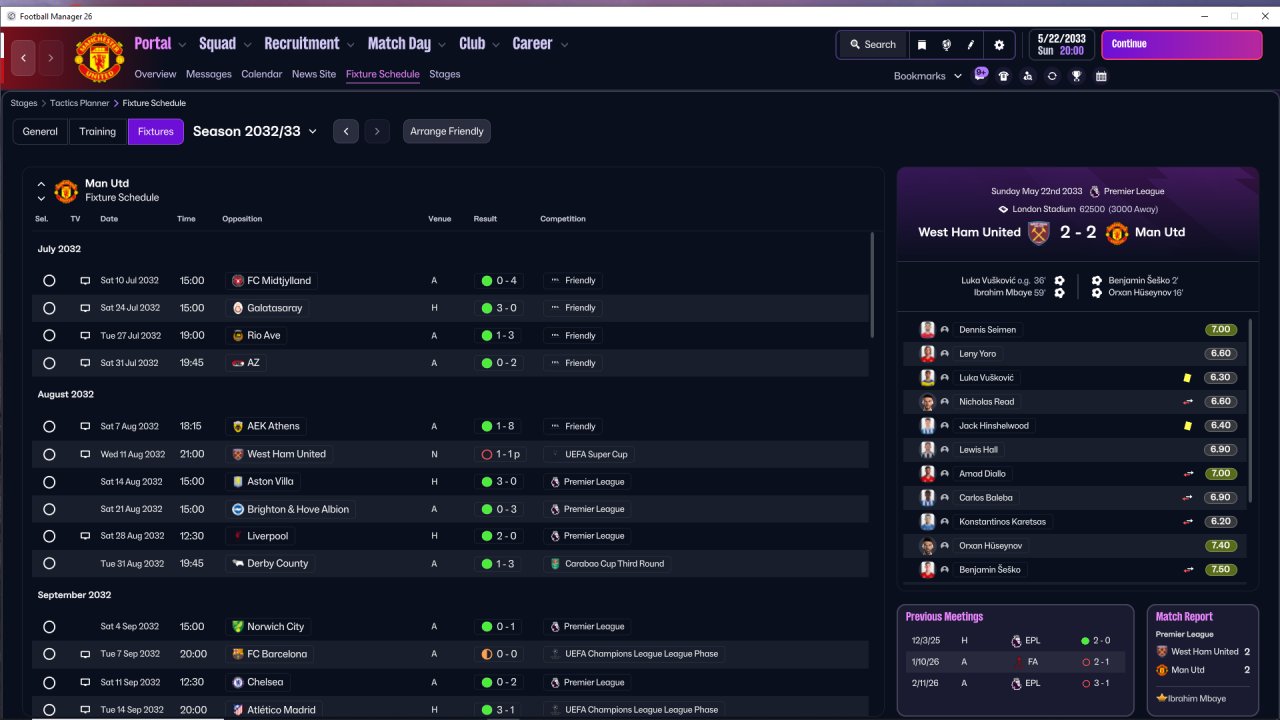Click the TV icon for FC Midtjylland fixture
The image size is (1280, 720).
click(x=85, y=281)
